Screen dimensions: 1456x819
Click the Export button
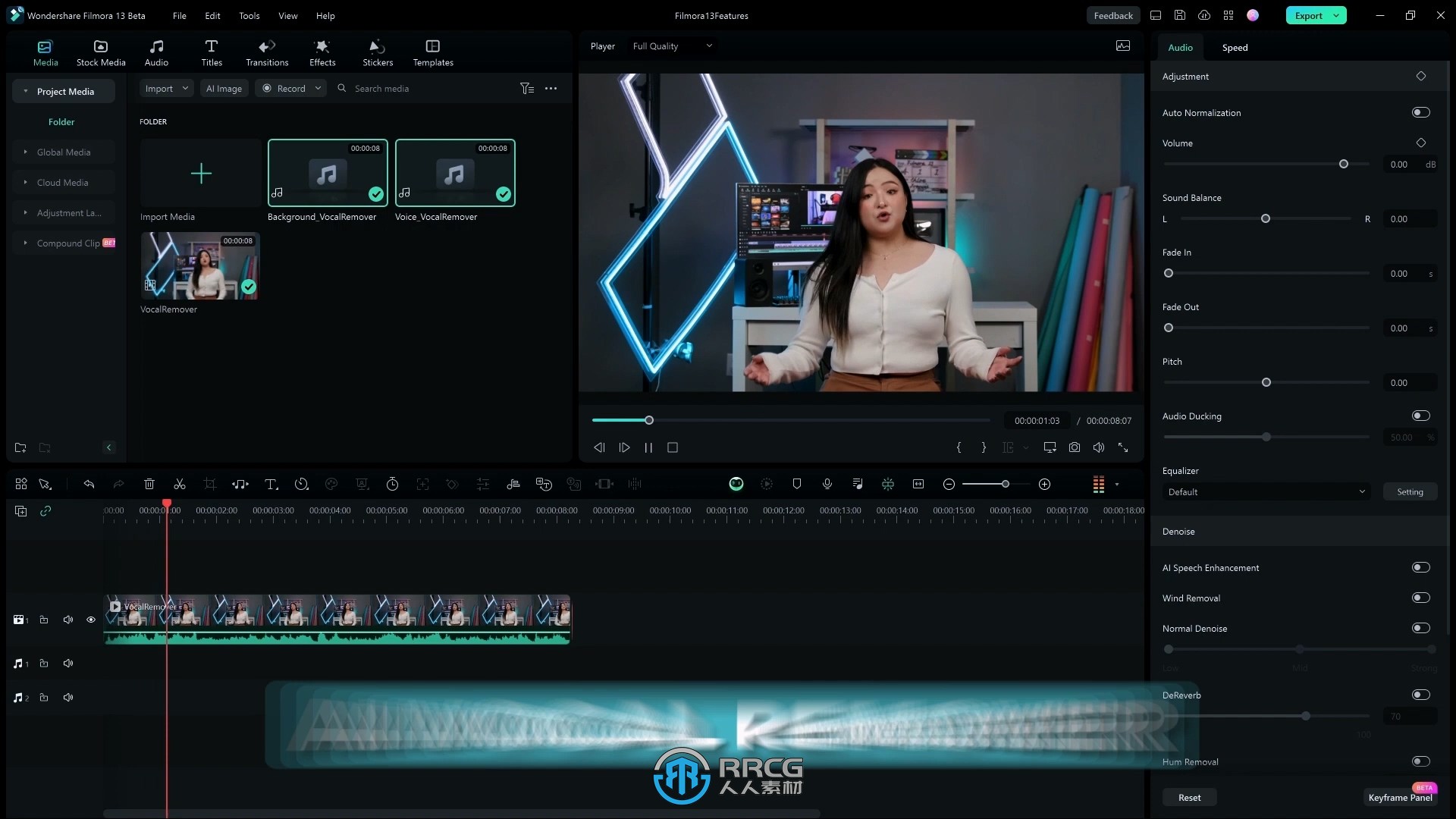pyautogui.click(x=1309, y=15)
